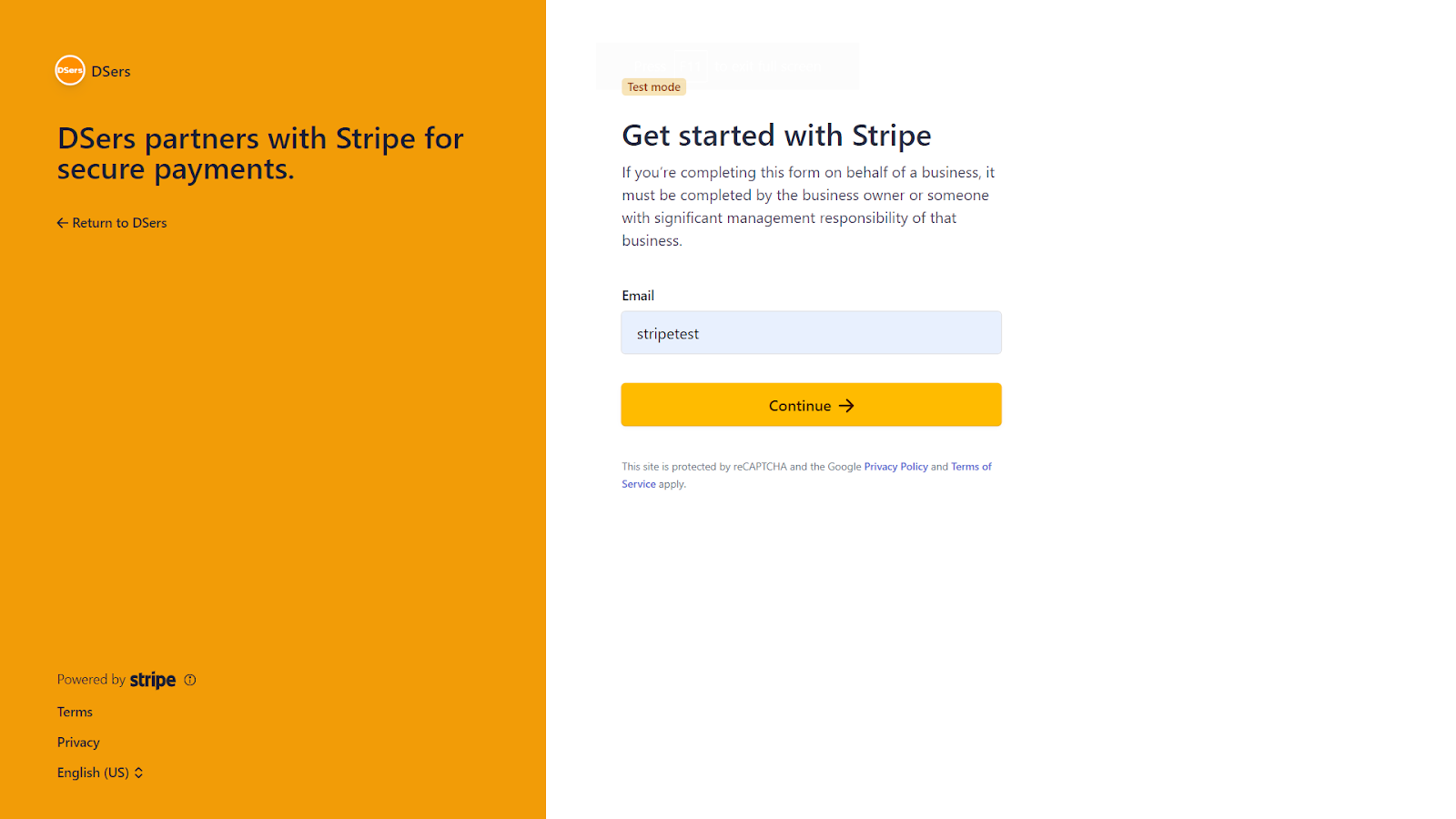This screenshot has width=1456, height=819.
Task: Click the Email field label
Action: tap(638, 296)
